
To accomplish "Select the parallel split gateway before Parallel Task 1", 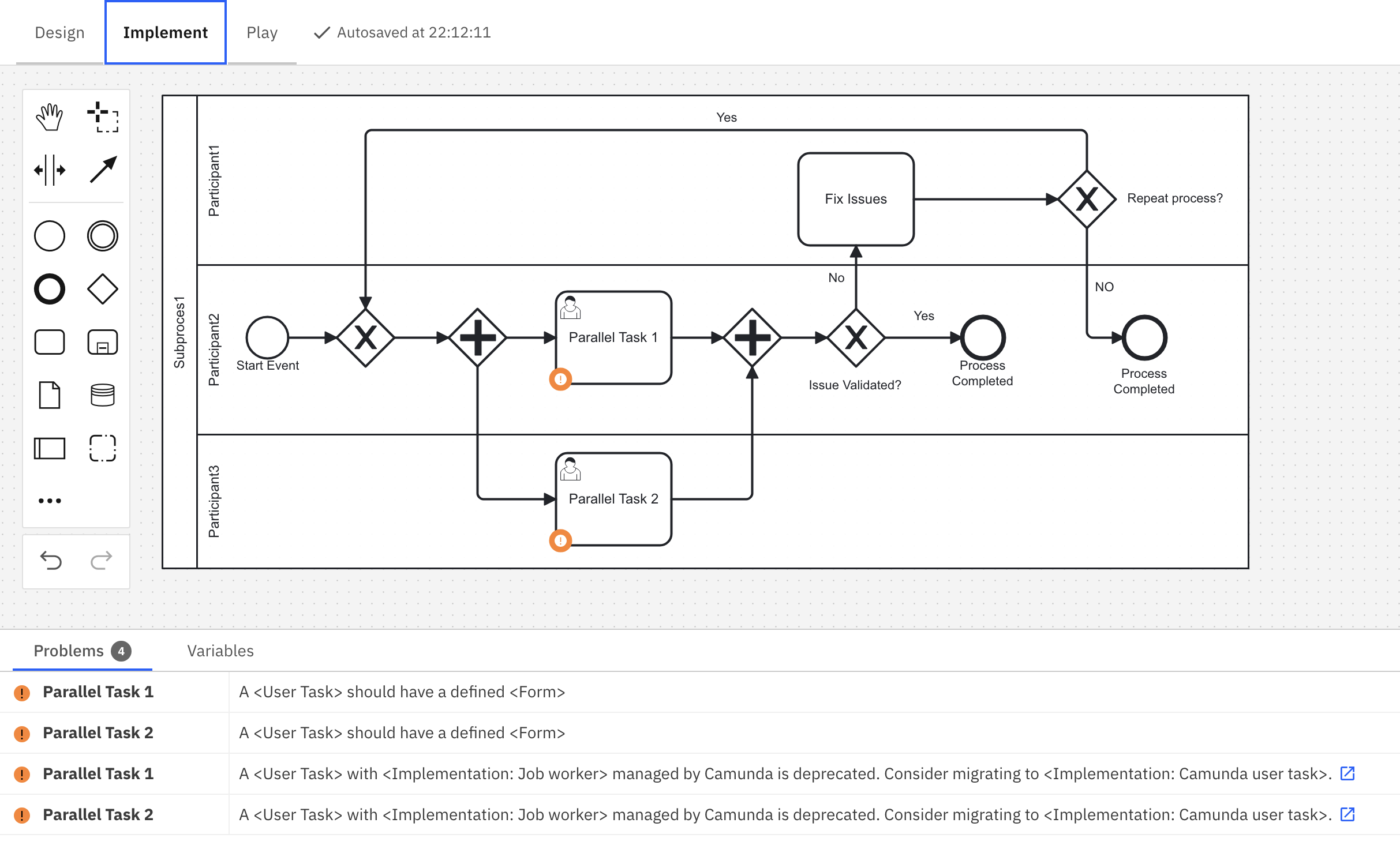I will point(478,337).
